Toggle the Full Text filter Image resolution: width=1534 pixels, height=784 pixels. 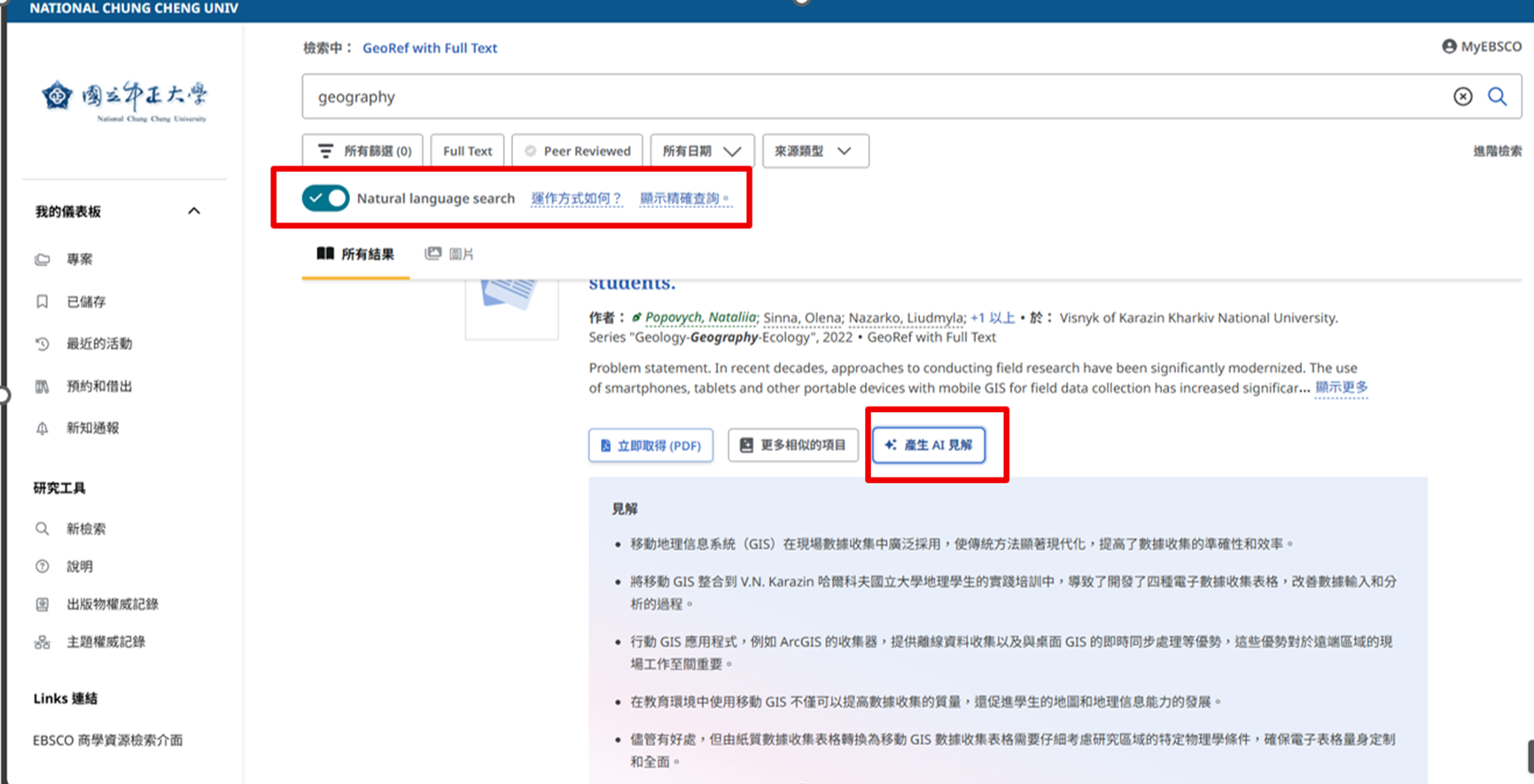coord(467,151)
